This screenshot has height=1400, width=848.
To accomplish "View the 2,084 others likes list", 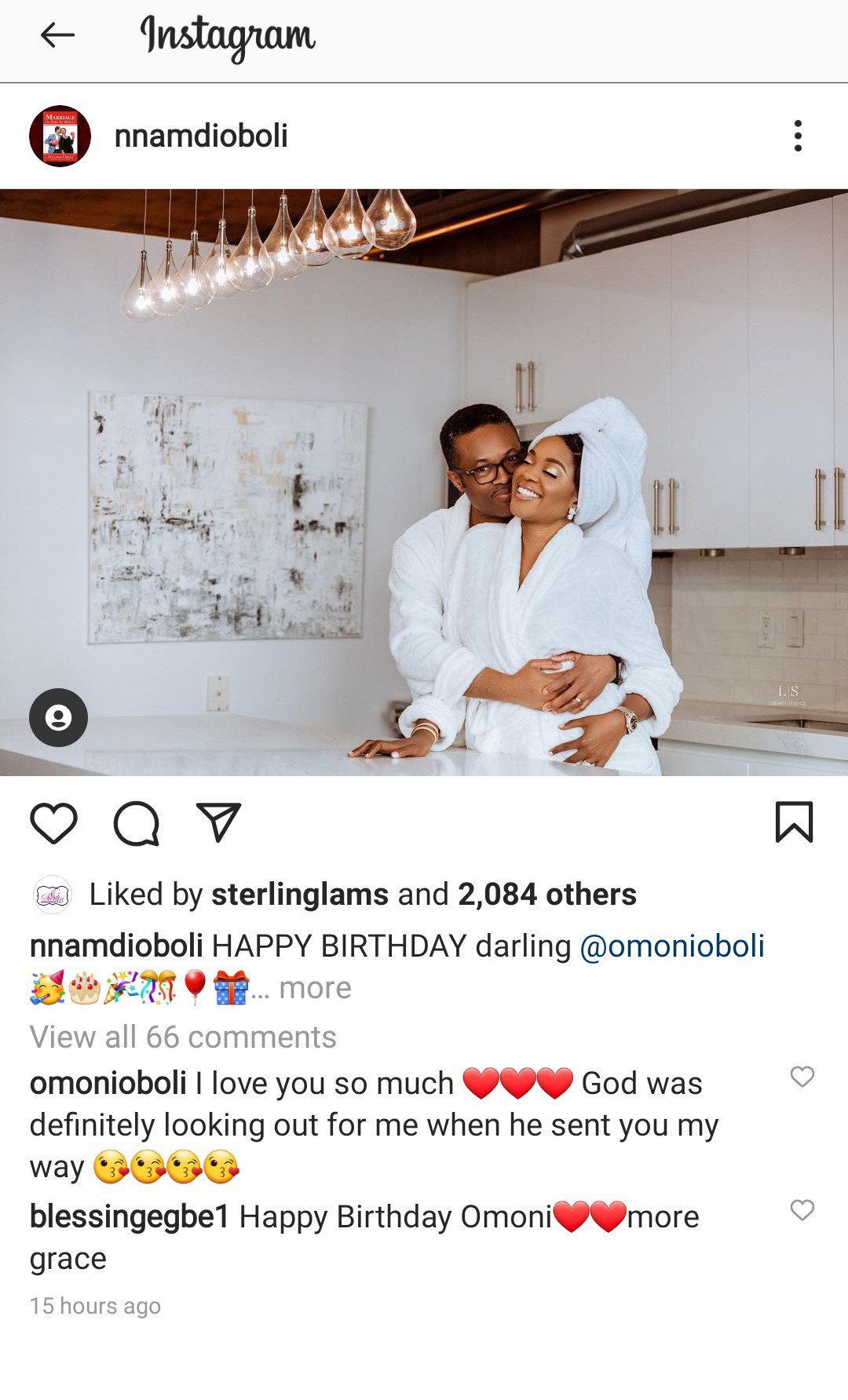I will click(x=547, y=895).
